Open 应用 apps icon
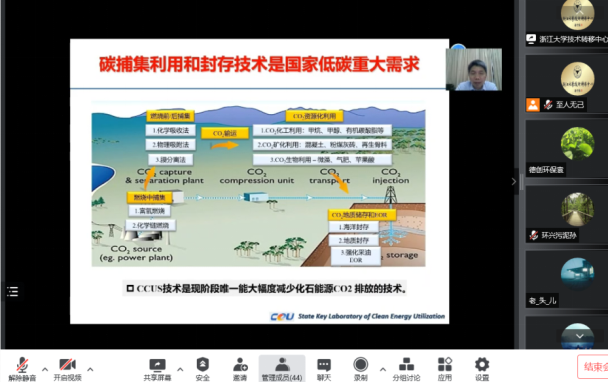This screenshot has height=382, width=608. click(445, 368)
